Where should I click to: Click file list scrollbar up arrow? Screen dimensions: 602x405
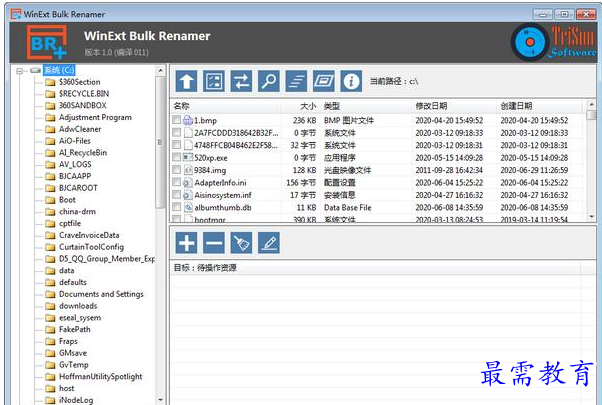pyautogui.click(x=592, y=104)
